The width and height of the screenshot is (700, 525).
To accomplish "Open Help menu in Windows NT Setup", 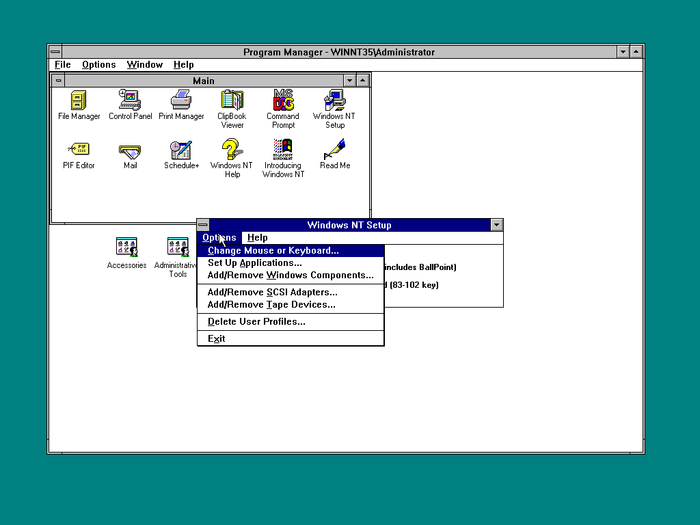I will click(257, 238).
